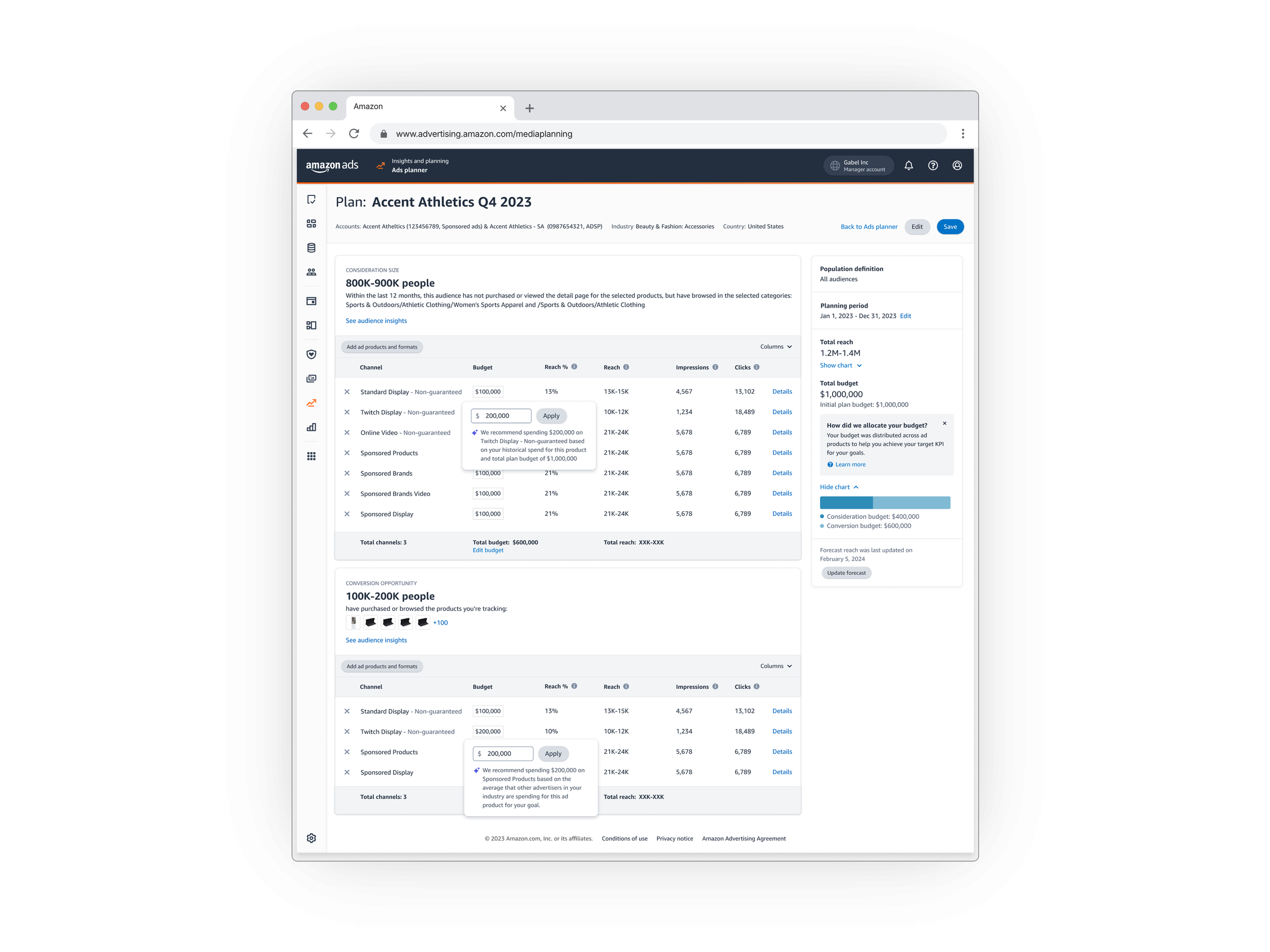Screen dimensions: 1270x952
Task: Open the audiences people icon in sidebar
Action: click(x=311, y=272)
